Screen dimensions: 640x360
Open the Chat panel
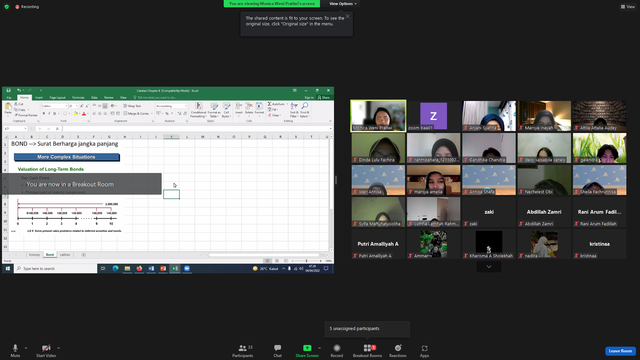[x=278, y=350]
